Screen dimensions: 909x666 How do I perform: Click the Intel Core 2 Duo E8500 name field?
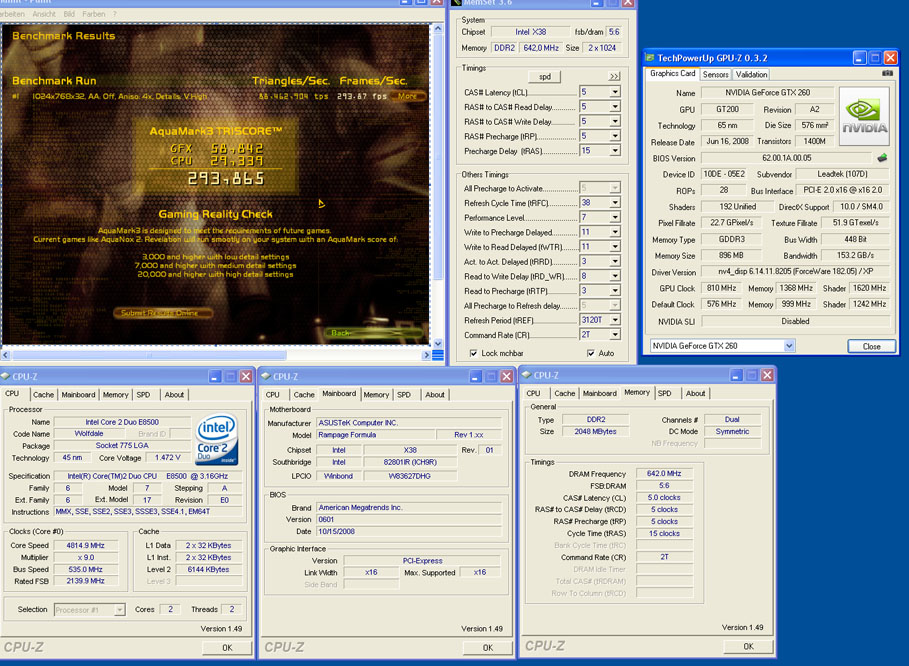point(122,422)
